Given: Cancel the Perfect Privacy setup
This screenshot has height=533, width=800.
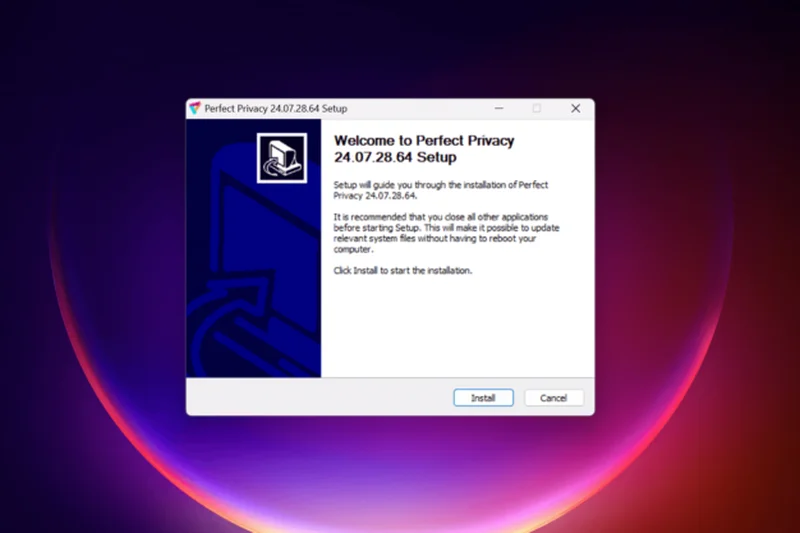Looking at the screenshot, I should (554, 398).
